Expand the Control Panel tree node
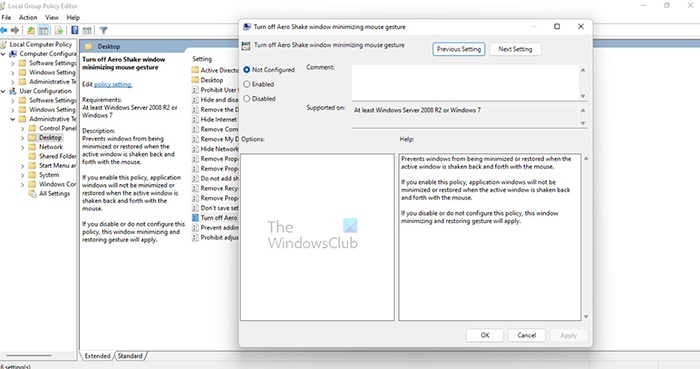This screenshot has height=369, width=700. [x=22, y=129]
